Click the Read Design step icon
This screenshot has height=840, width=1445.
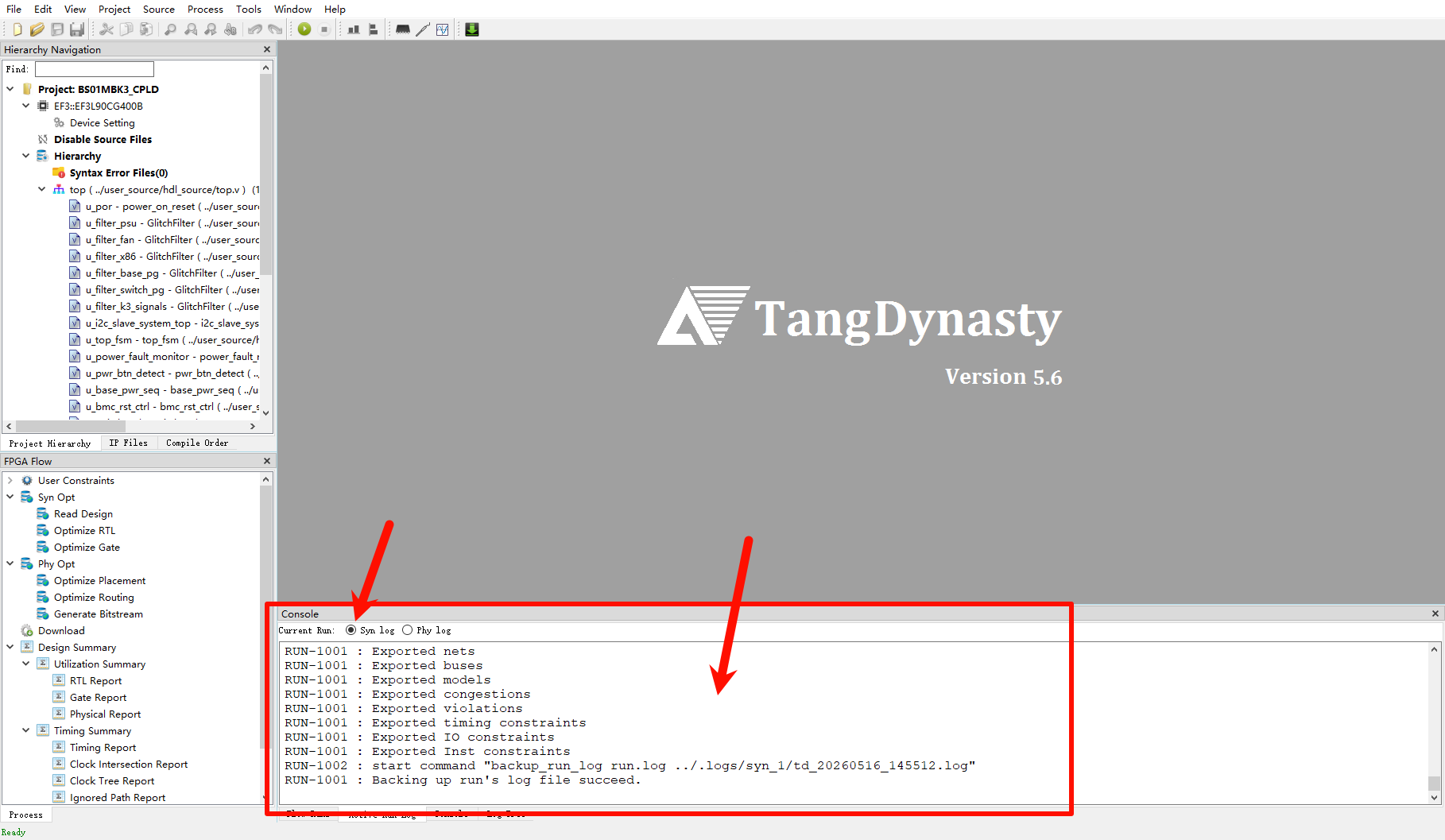click(x=43, y=513)
